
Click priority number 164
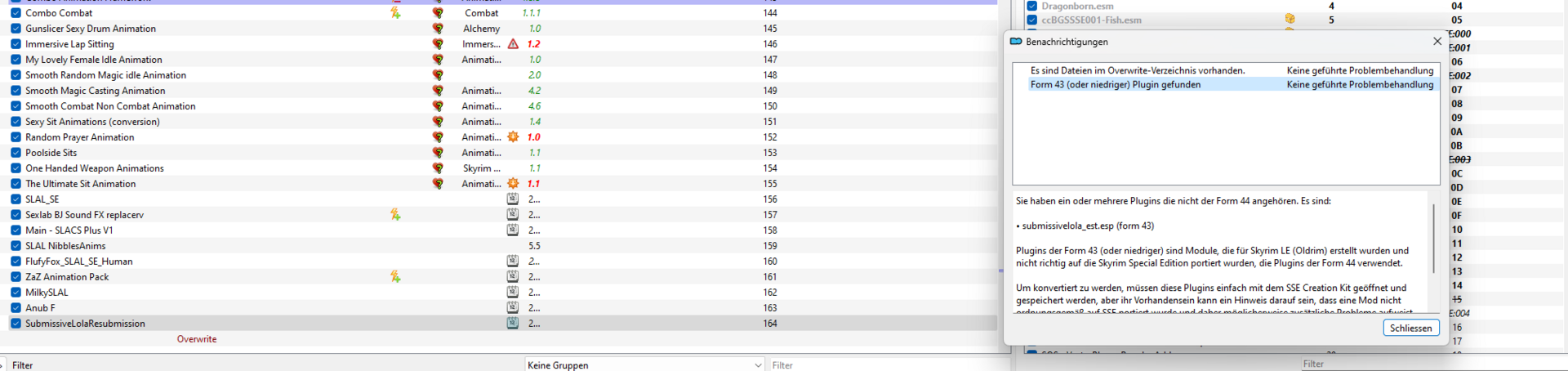770,324
